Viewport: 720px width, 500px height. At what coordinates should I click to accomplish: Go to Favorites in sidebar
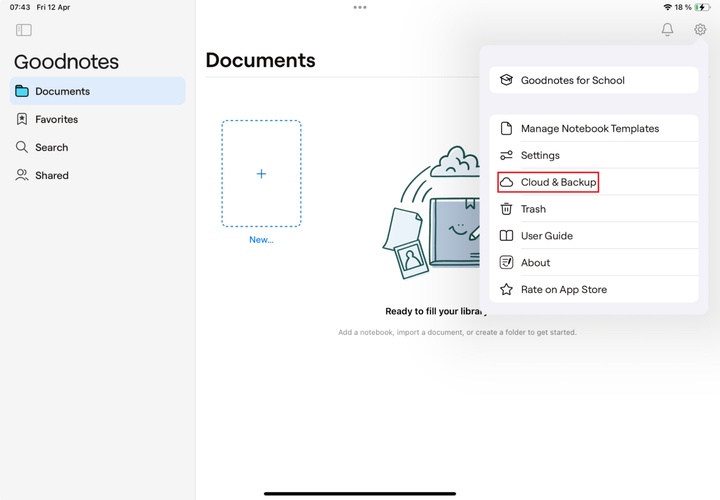[x=97, y=119]
